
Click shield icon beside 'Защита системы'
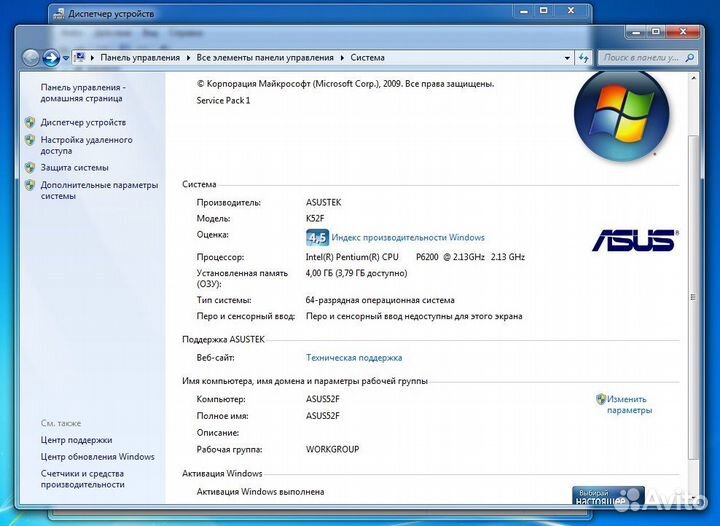click(30, 168)
